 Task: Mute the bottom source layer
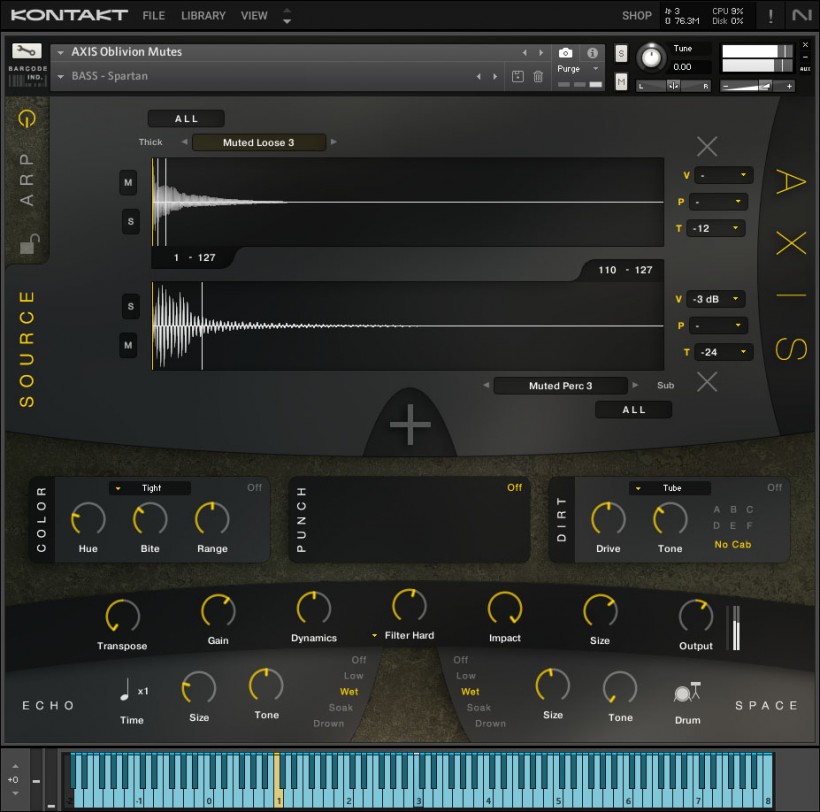128,345
